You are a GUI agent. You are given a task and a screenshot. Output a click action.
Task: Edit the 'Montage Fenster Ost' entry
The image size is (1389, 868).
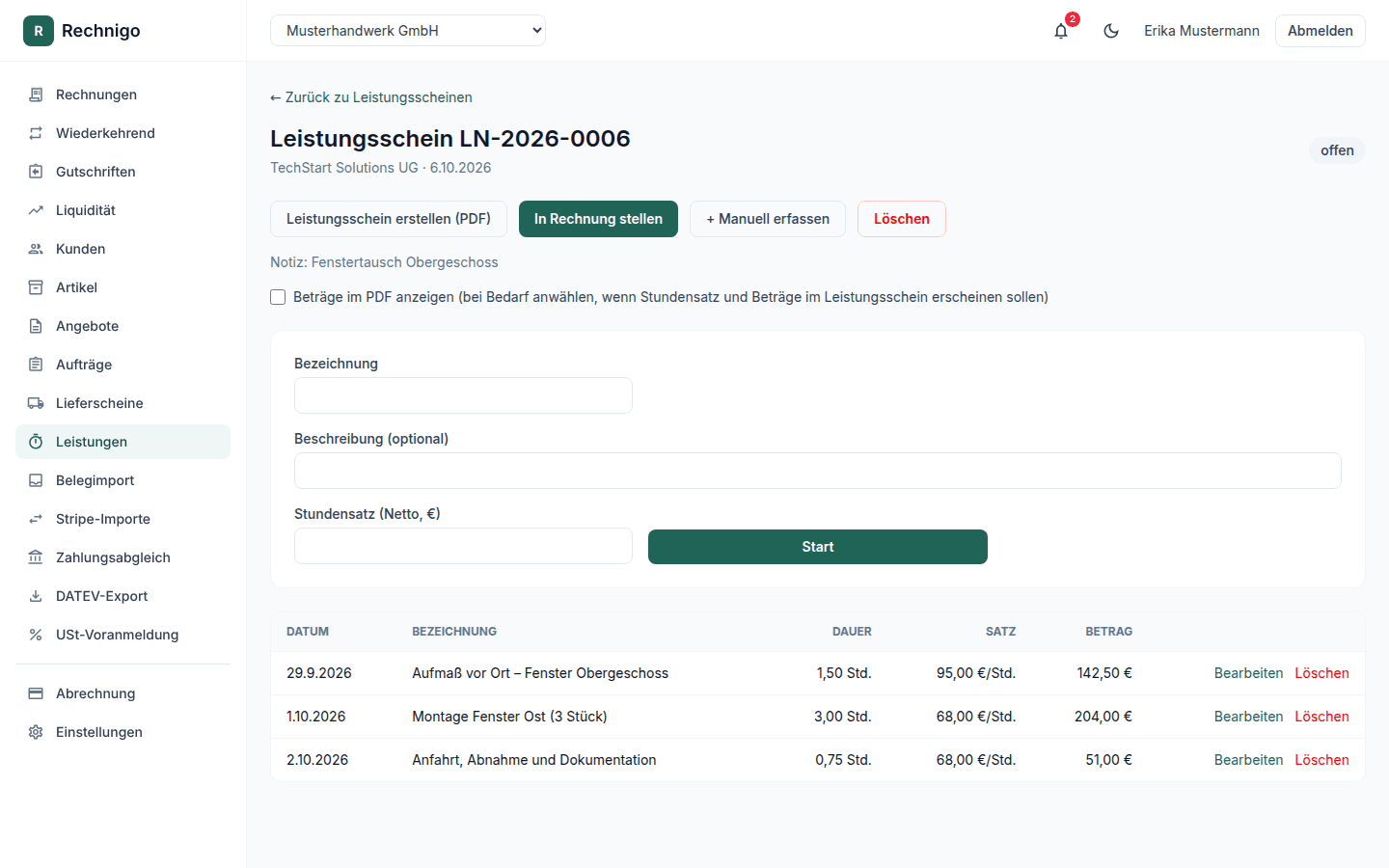pyautogui.click(x=1248, y=717)
